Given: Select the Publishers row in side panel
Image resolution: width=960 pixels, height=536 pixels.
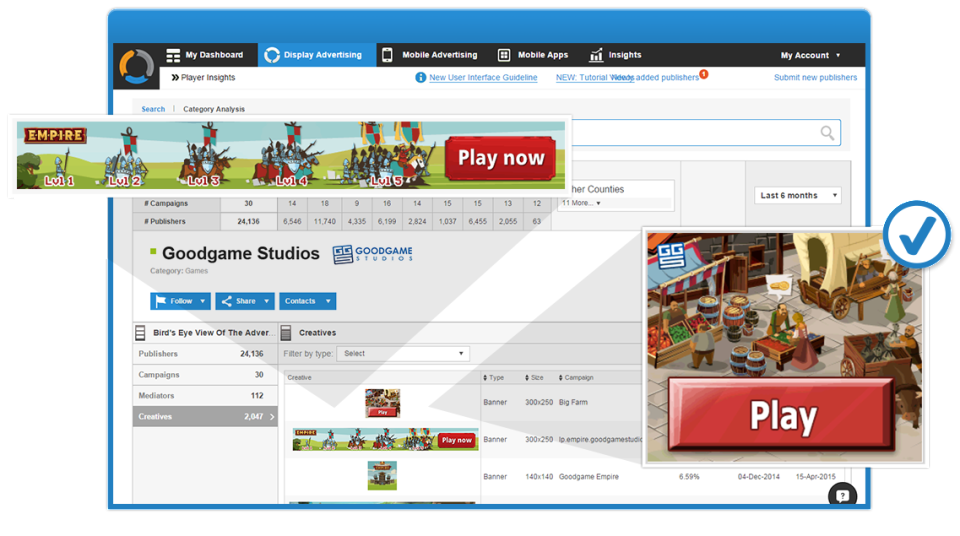Looking at the screenshot, I should point(205,354).
